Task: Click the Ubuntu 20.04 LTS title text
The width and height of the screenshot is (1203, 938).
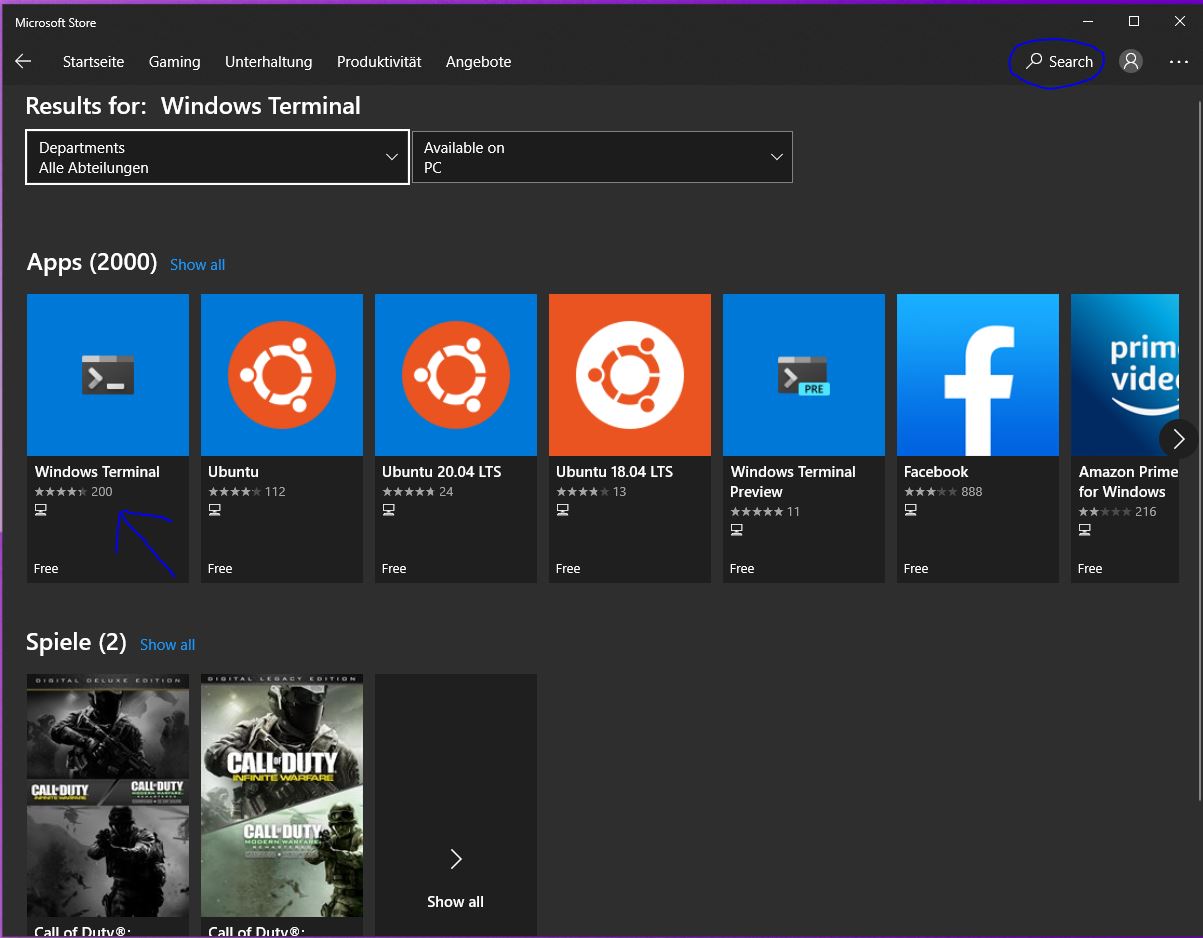Action: (442, 471)
